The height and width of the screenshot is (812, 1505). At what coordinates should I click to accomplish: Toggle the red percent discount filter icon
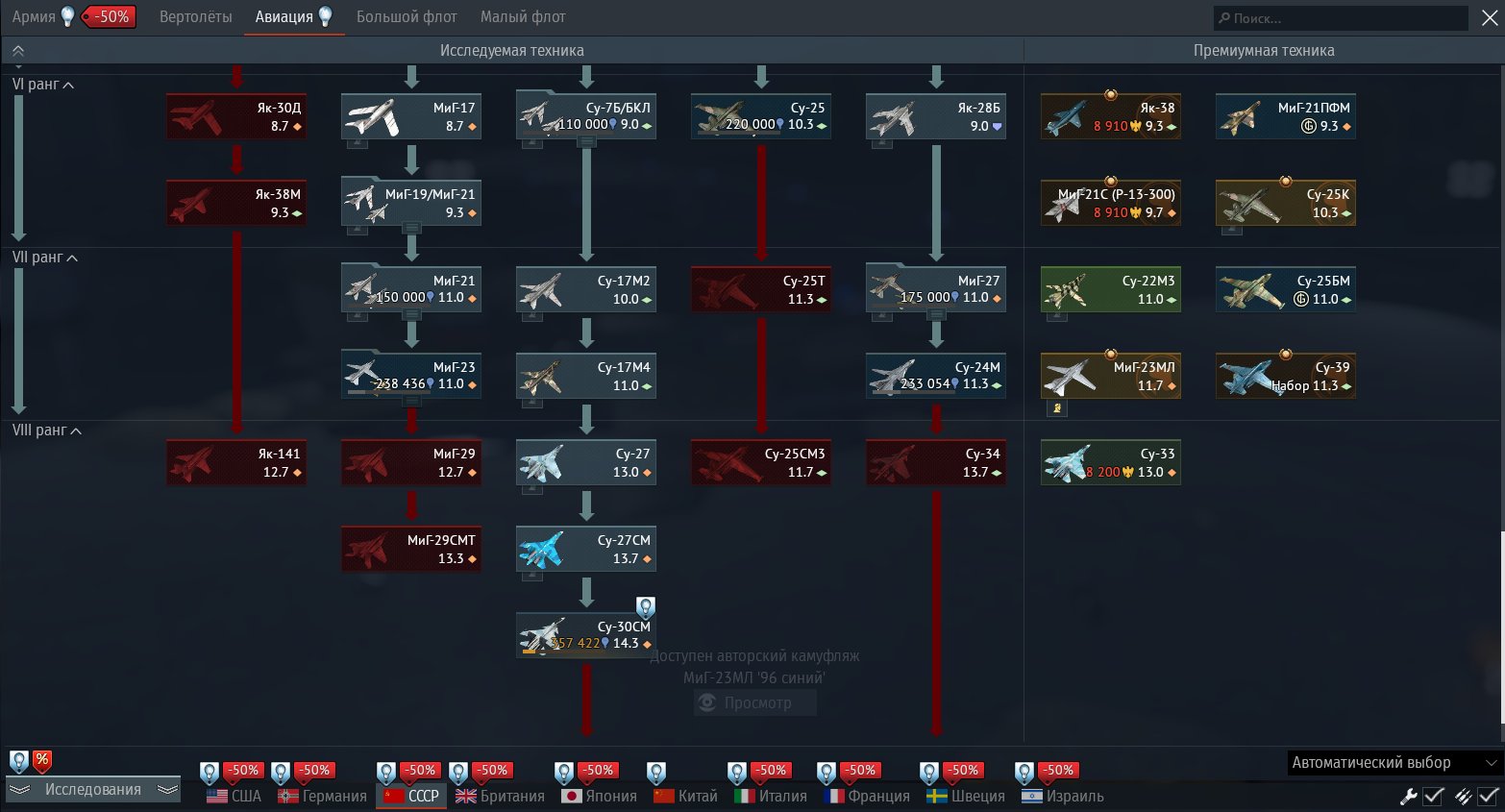(x=42, y=761)
